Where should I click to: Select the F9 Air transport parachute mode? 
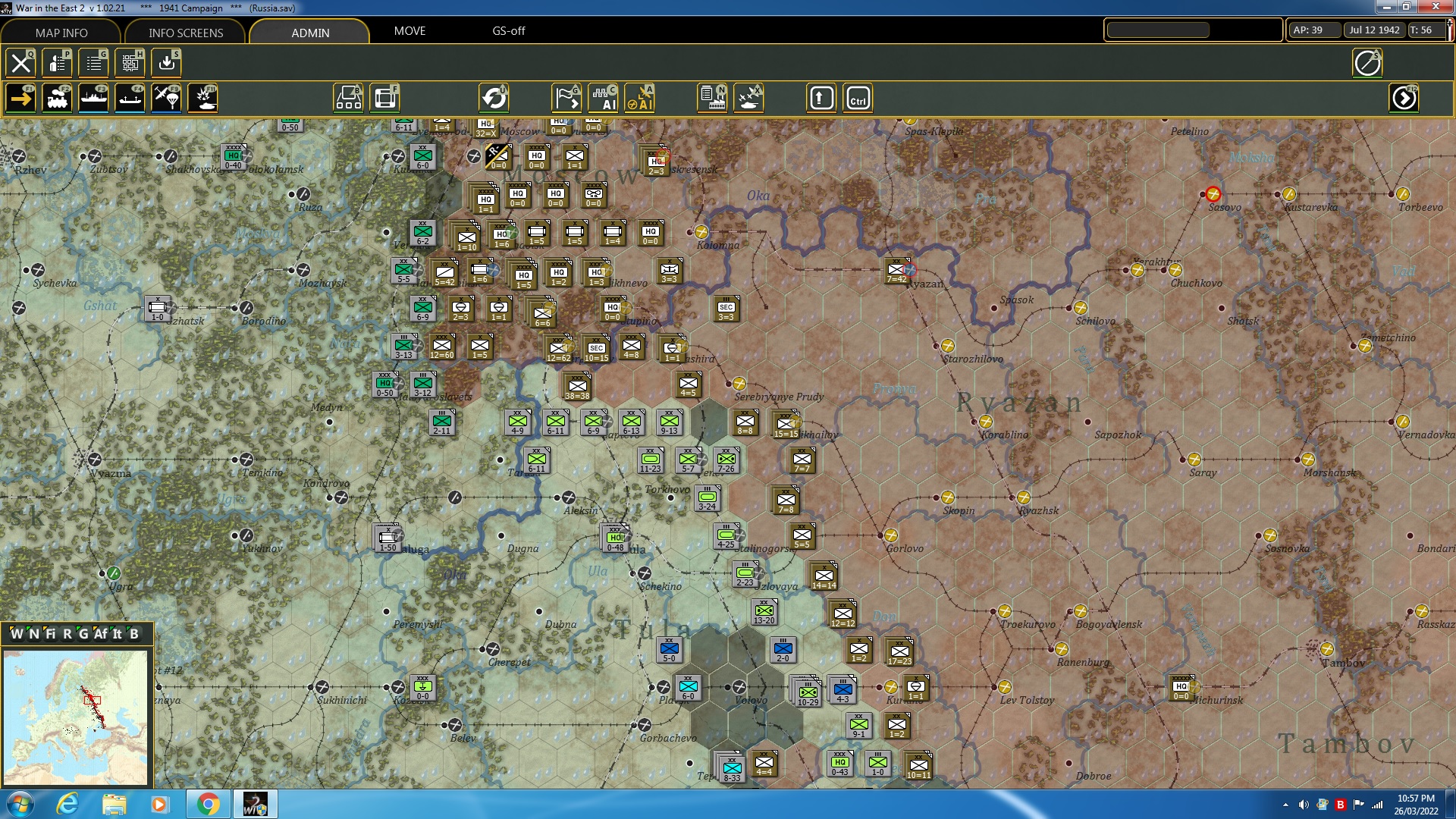[x=167, y=99]
